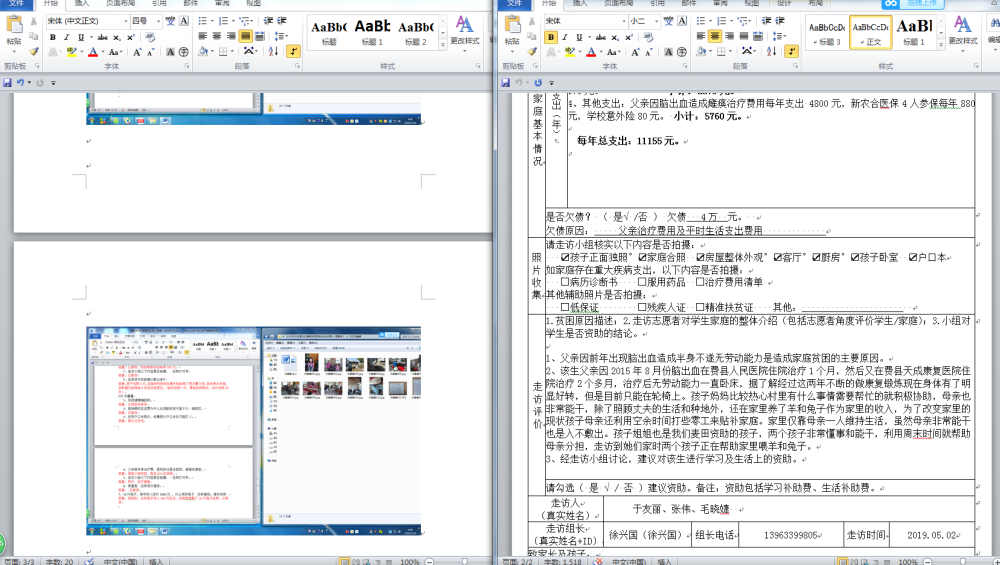The width and height of the screenshot is (1000, 565).
Task: Click Save icon in right quick access toolbar
Action: click(x=506, y=82)
